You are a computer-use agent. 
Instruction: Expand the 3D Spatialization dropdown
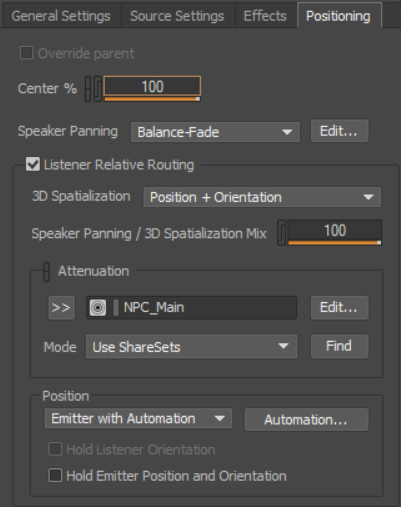[x=262, y=197]
